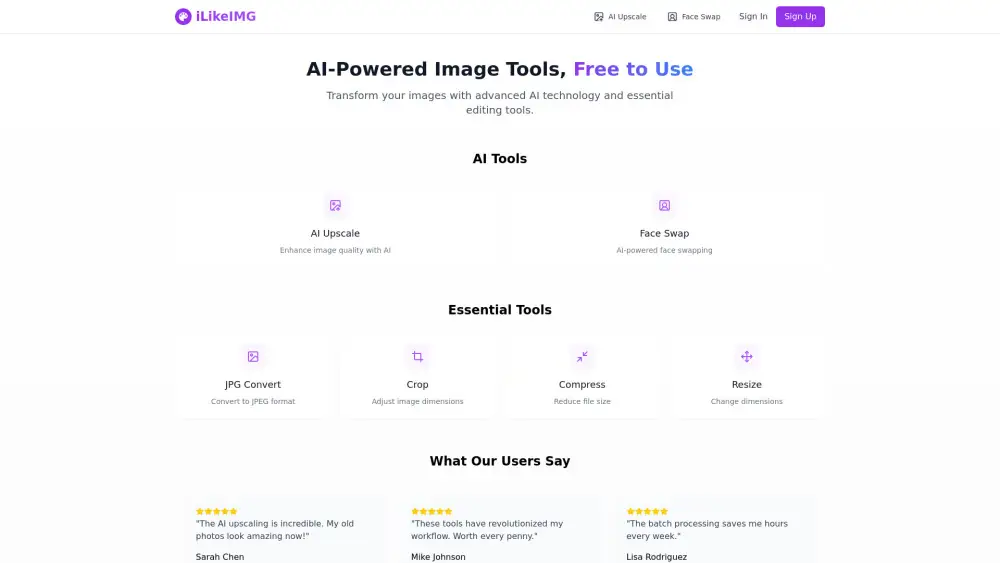Click the Sign In link

[753, 16]
